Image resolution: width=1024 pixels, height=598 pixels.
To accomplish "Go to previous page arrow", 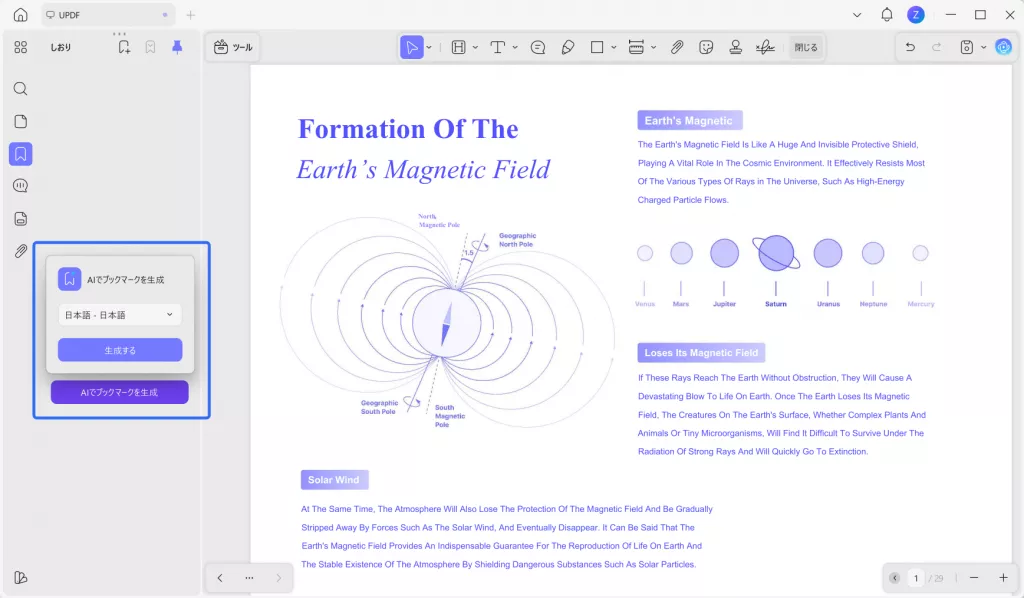I will pos(220,578).
